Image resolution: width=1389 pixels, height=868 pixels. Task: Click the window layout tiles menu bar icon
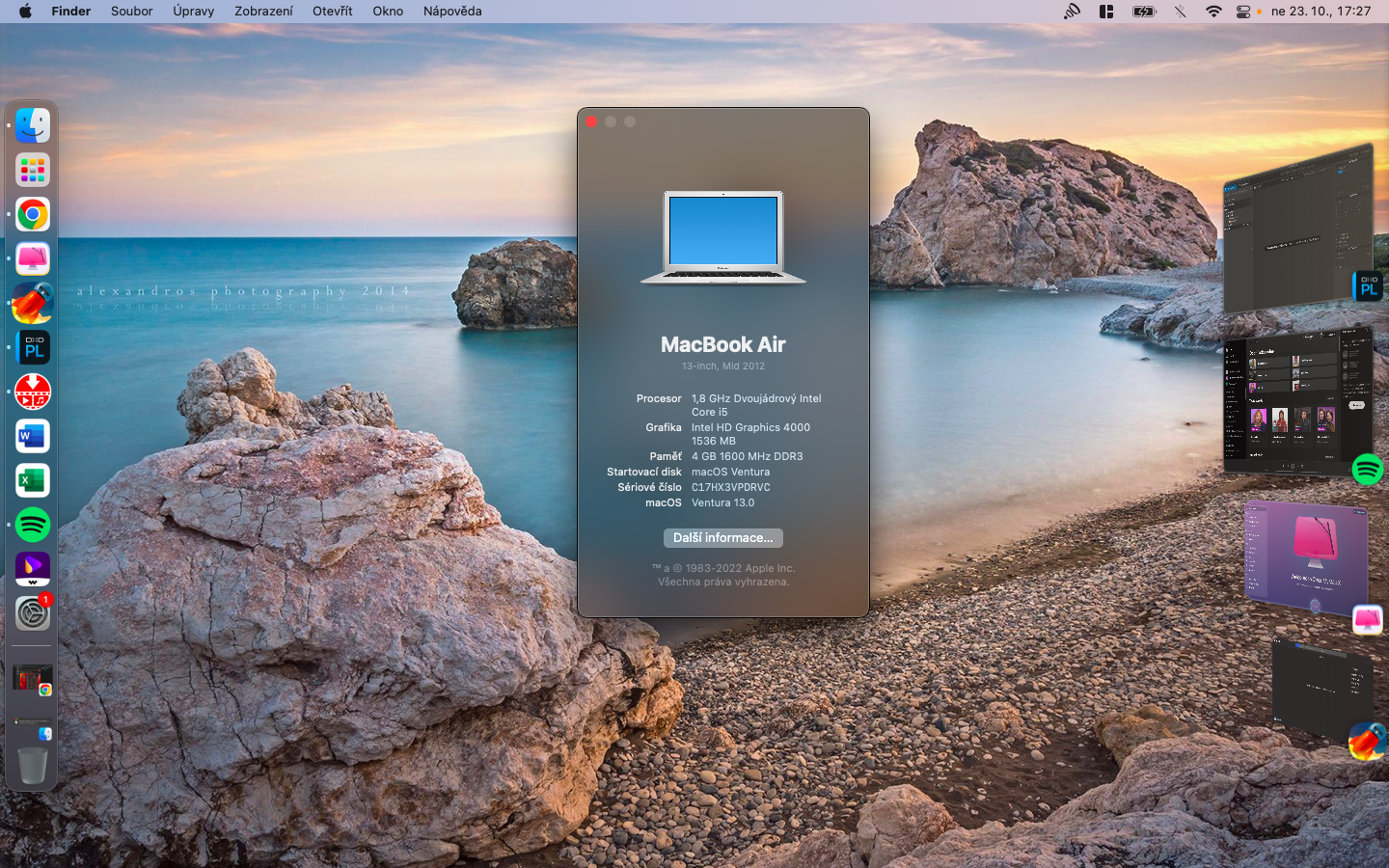[x=1106, y=12]
